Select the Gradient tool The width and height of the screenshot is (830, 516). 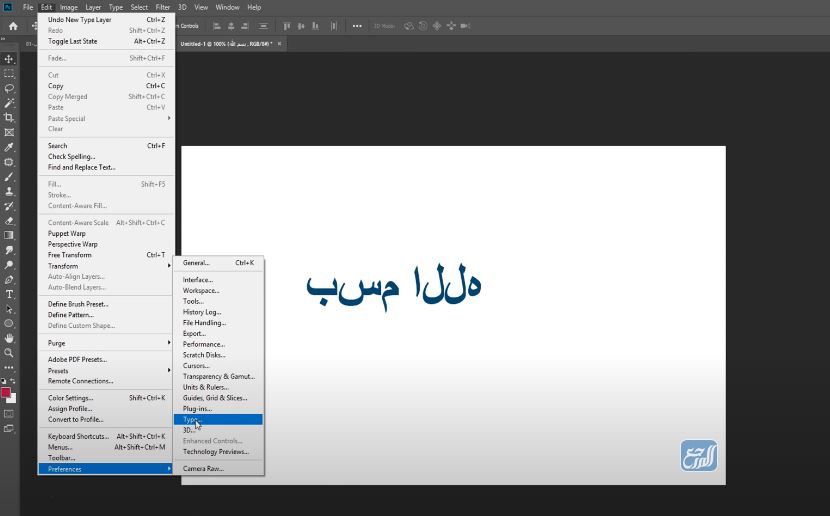tap(9, 235)
